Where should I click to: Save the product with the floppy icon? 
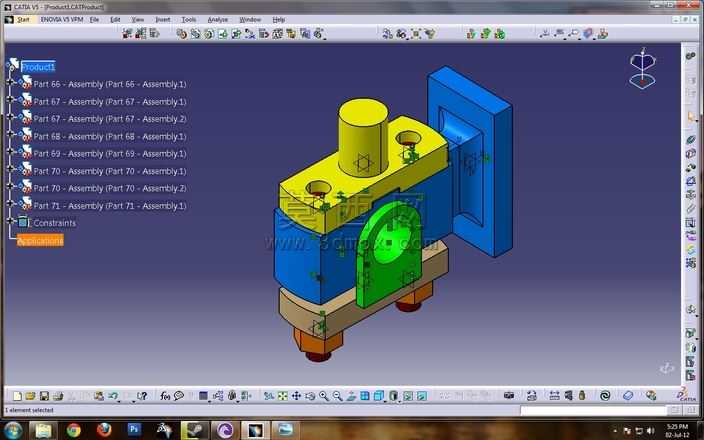[44, 396]
